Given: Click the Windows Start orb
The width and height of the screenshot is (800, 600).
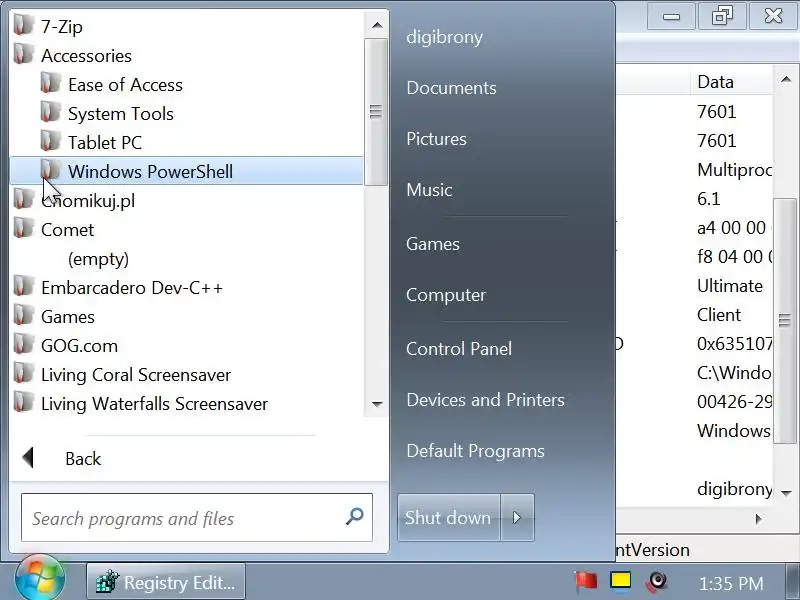Looking at the screenshot, I should [x=40, y=580].
